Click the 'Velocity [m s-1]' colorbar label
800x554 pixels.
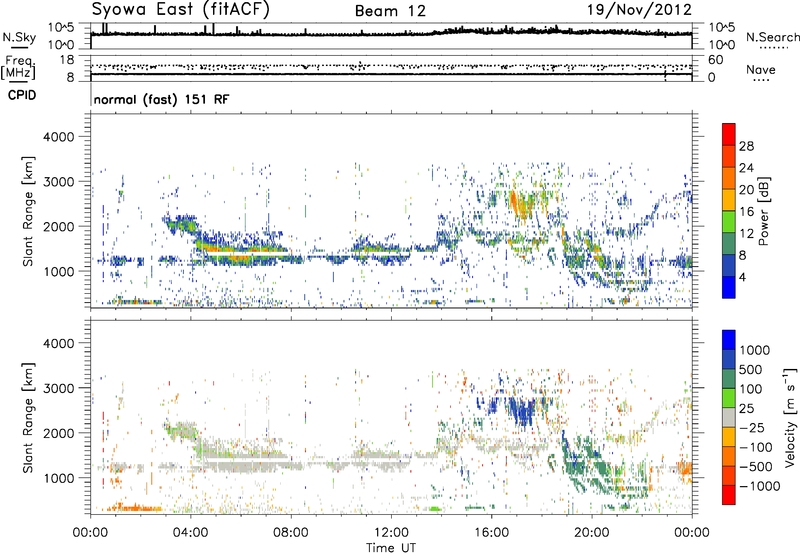pyautogui.click(x=790, y=417)
